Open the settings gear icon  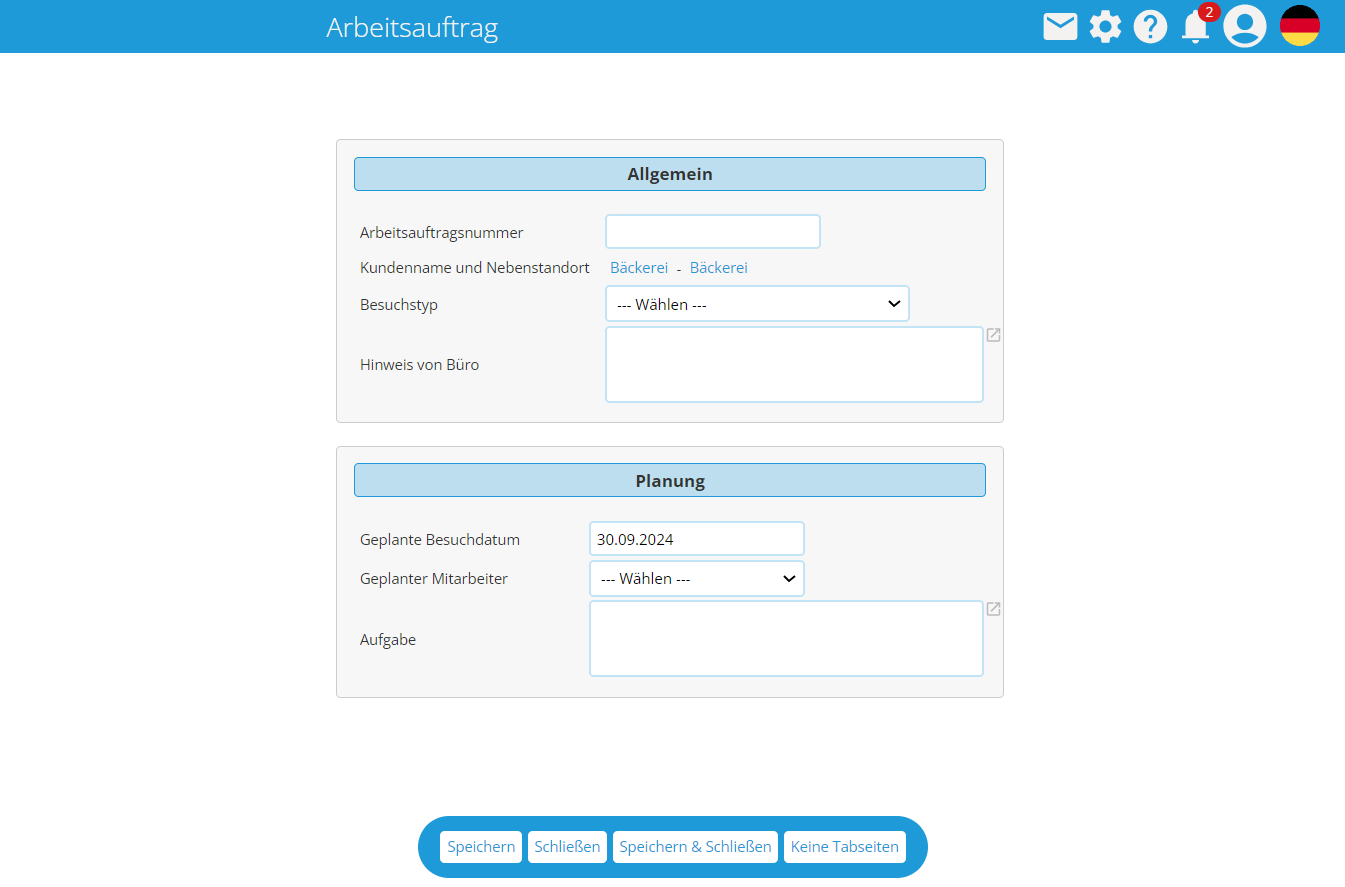point(1105,27)
